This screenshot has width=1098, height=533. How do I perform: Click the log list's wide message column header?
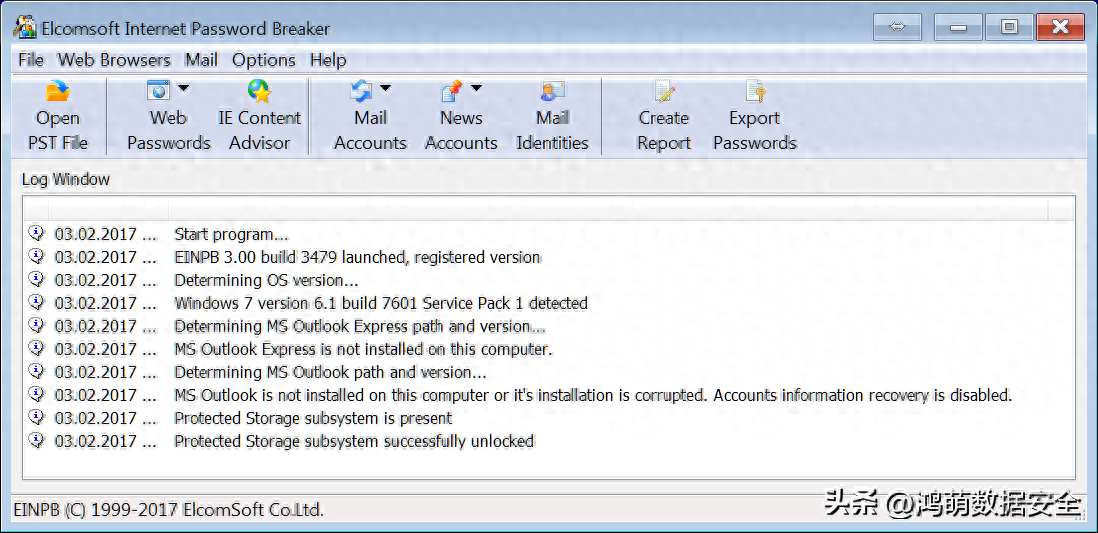coord(609,209)
